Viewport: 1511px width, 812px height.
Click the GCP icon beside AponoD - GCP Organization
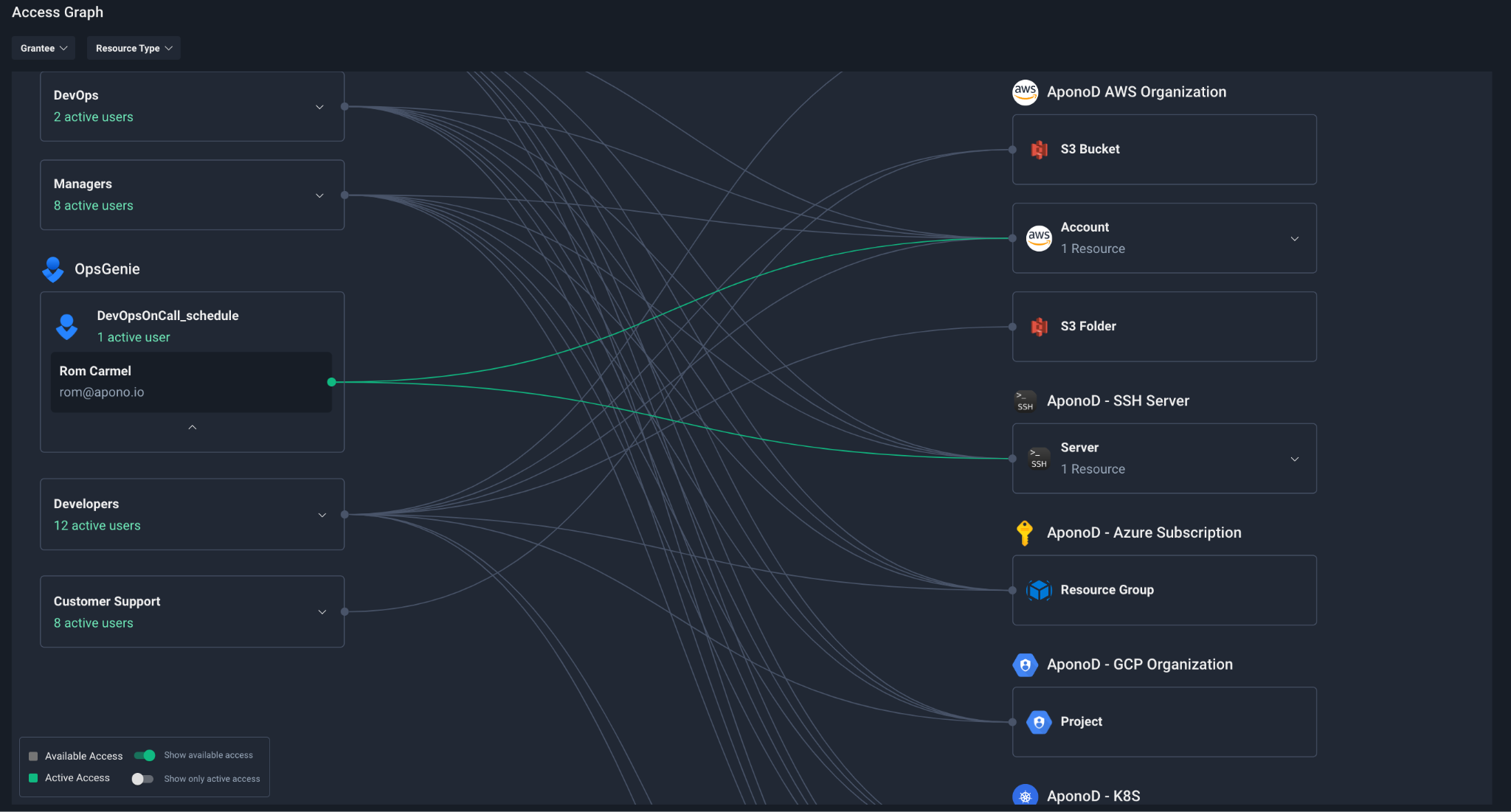point(1025,664)
